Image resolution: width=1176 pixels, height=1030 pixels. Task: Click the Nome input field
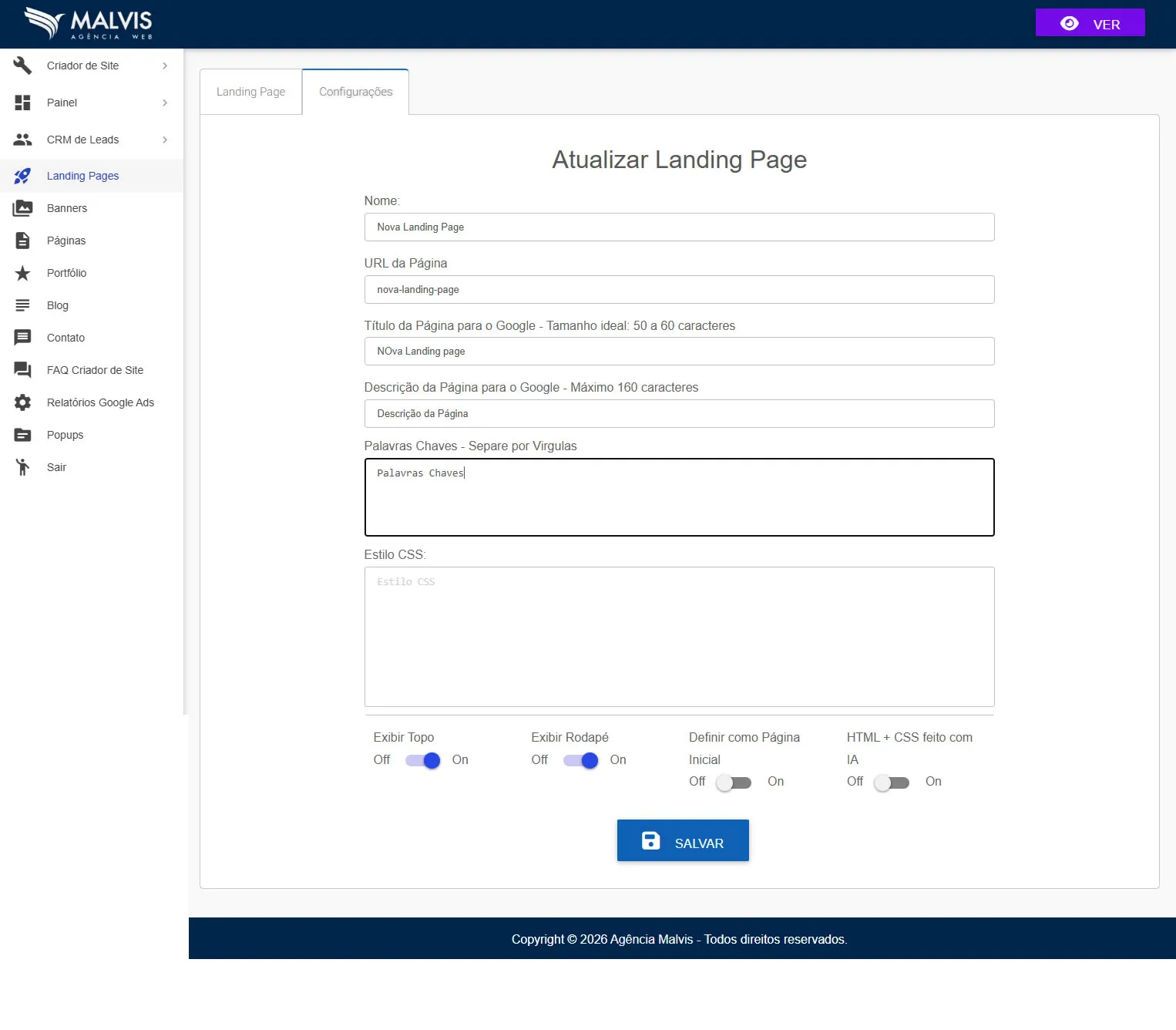coord(678,227)
